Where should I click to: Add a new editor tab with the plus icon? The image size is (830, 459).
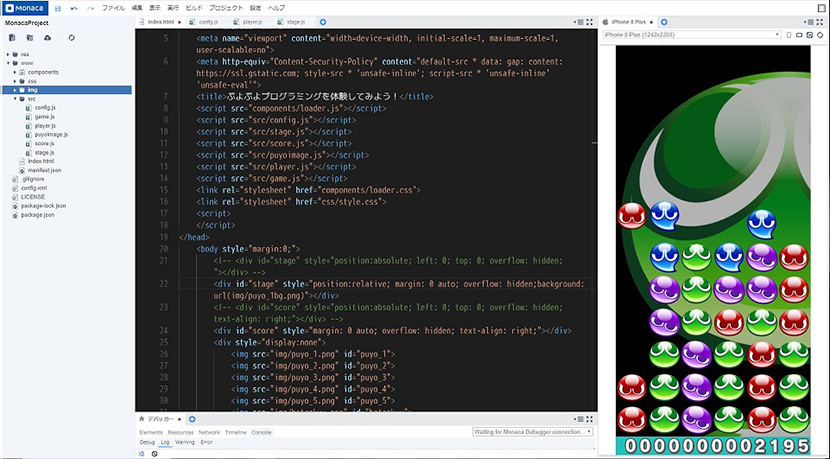pos(323,22)
